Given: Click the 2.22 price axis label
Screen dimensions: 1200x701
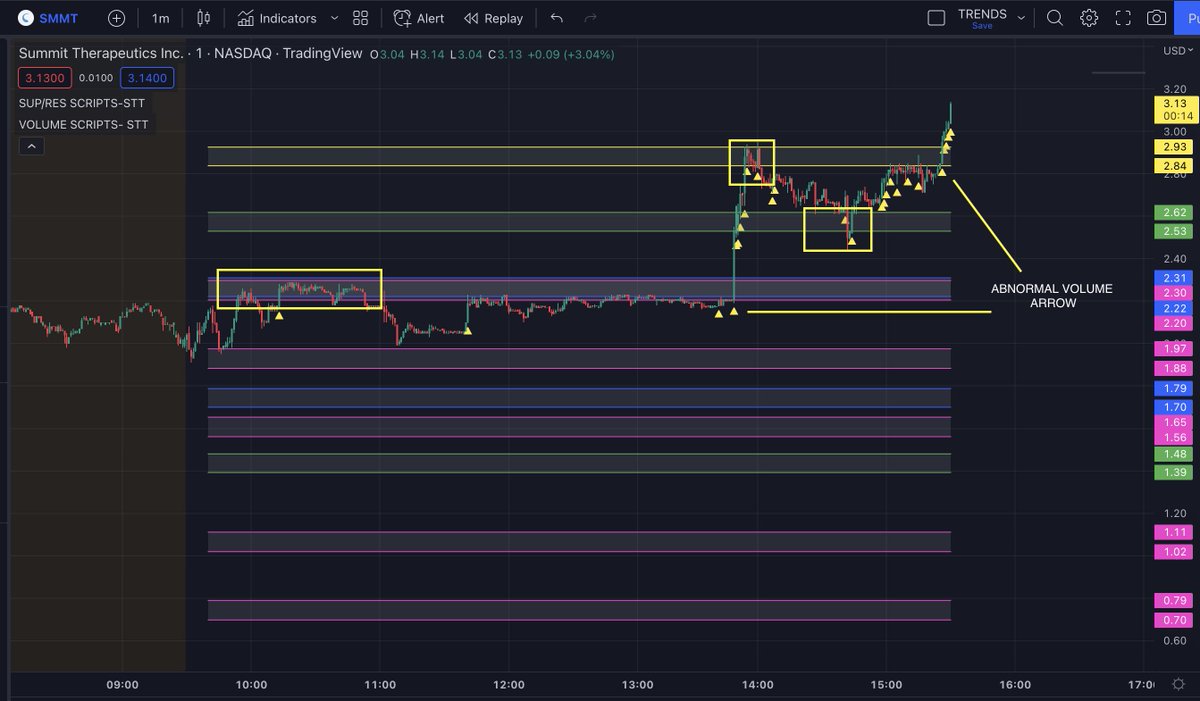Looking at the screenshot, I should 1174,309.
